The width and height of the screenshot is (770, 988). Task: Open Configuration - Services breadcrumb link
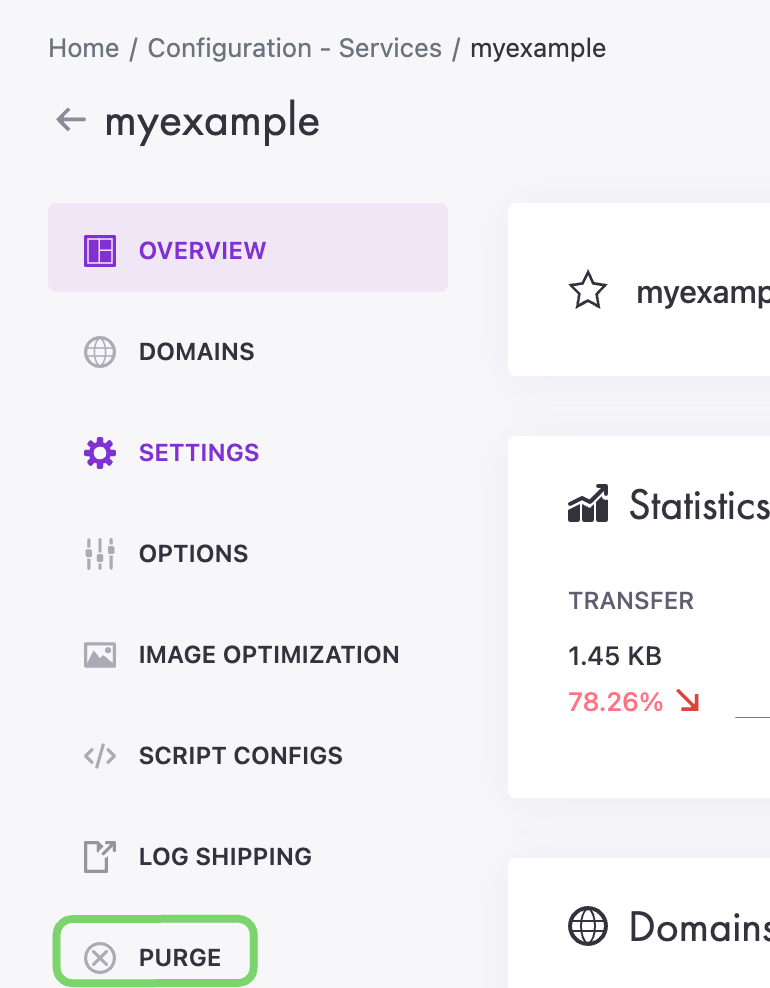pyautogui.click(x=295, y=48)
